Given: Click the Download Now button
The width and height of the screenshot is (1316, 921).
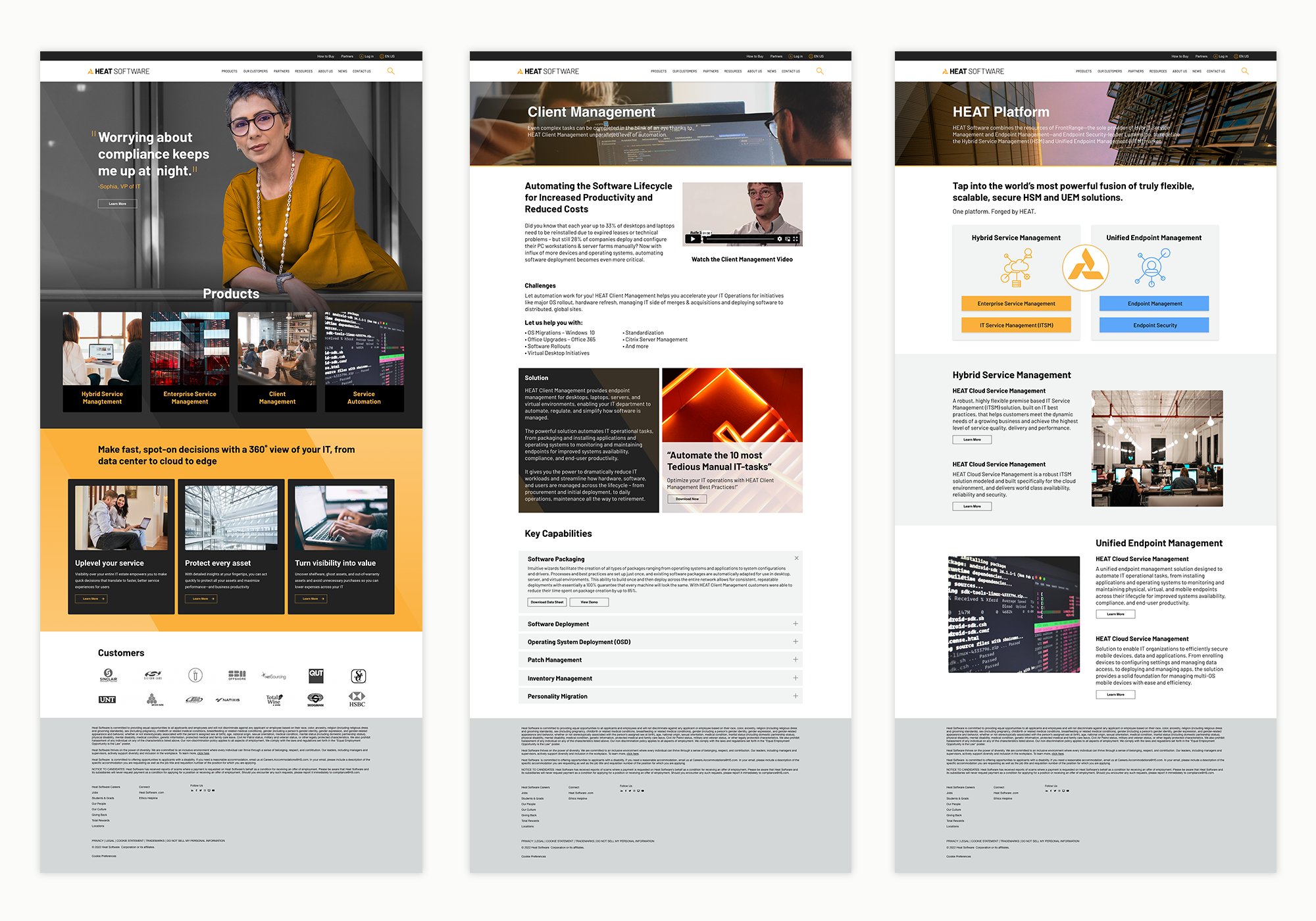Looking at the screenshot, I should click(x=687, y=499).
